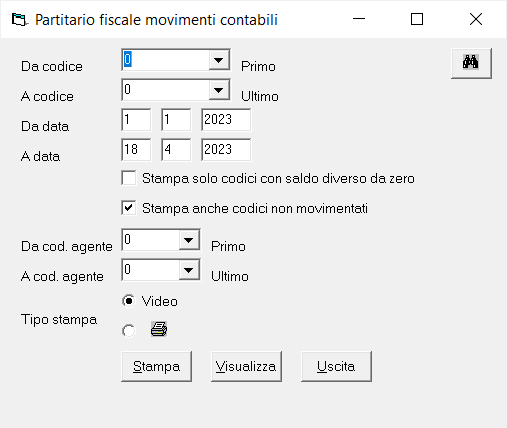Select the A data month field showing 4

tap(176, 150)
